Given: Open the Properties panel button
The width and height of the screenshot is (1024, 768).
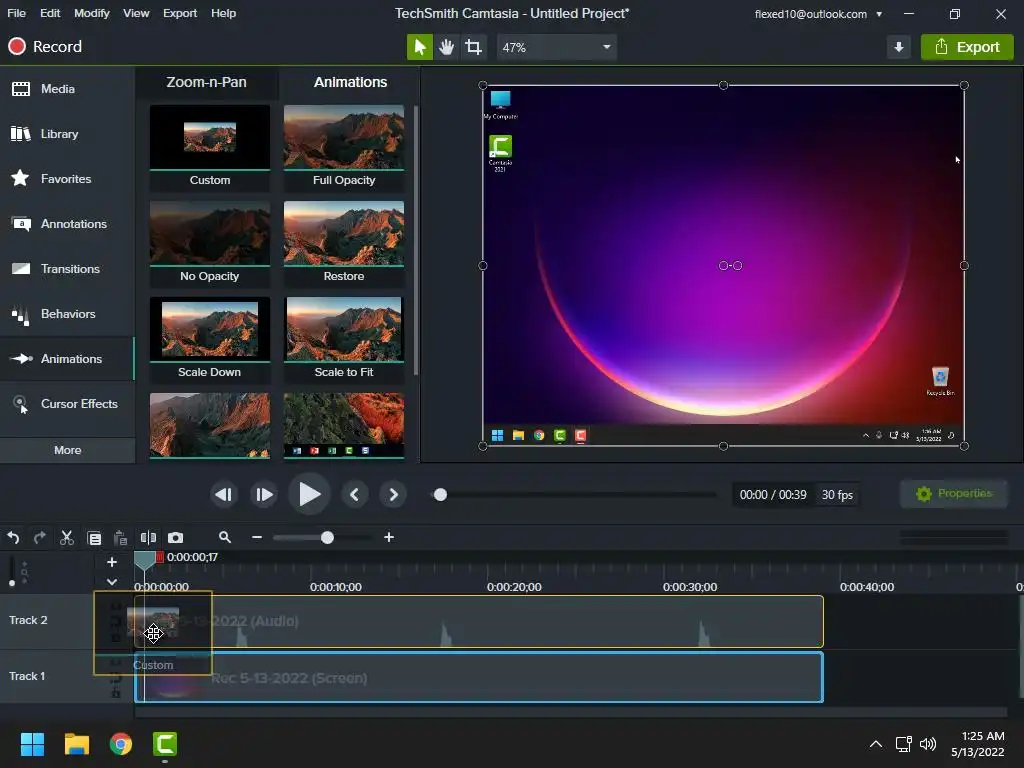Looking at the screenshot, I should [953, 494].
